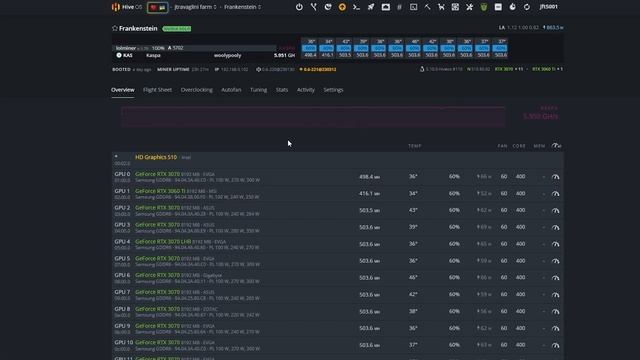640x360 pixels.
Task: Click the 38° temperature in GPU 8 row
Action: pos(413,311)
